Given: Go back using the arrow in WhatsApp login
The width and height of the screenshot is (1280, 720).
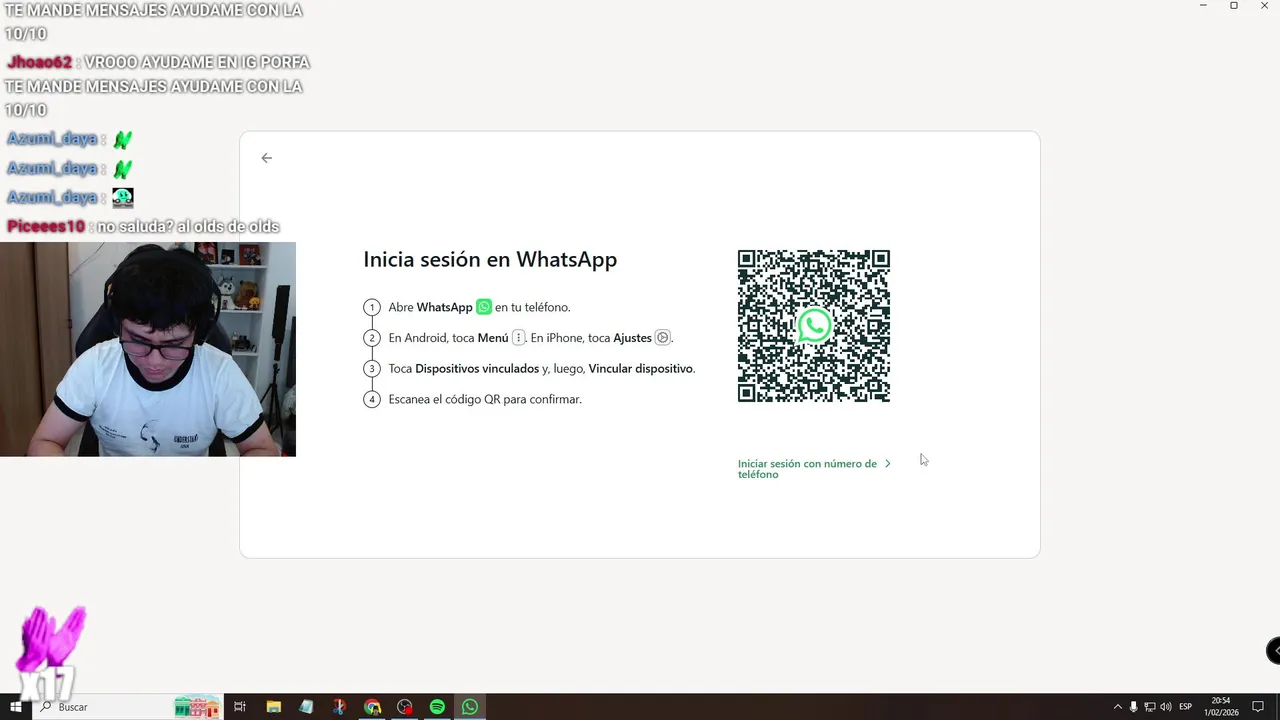Looking at the screenshot, I should pyautogui.click(x=266, y=158).
